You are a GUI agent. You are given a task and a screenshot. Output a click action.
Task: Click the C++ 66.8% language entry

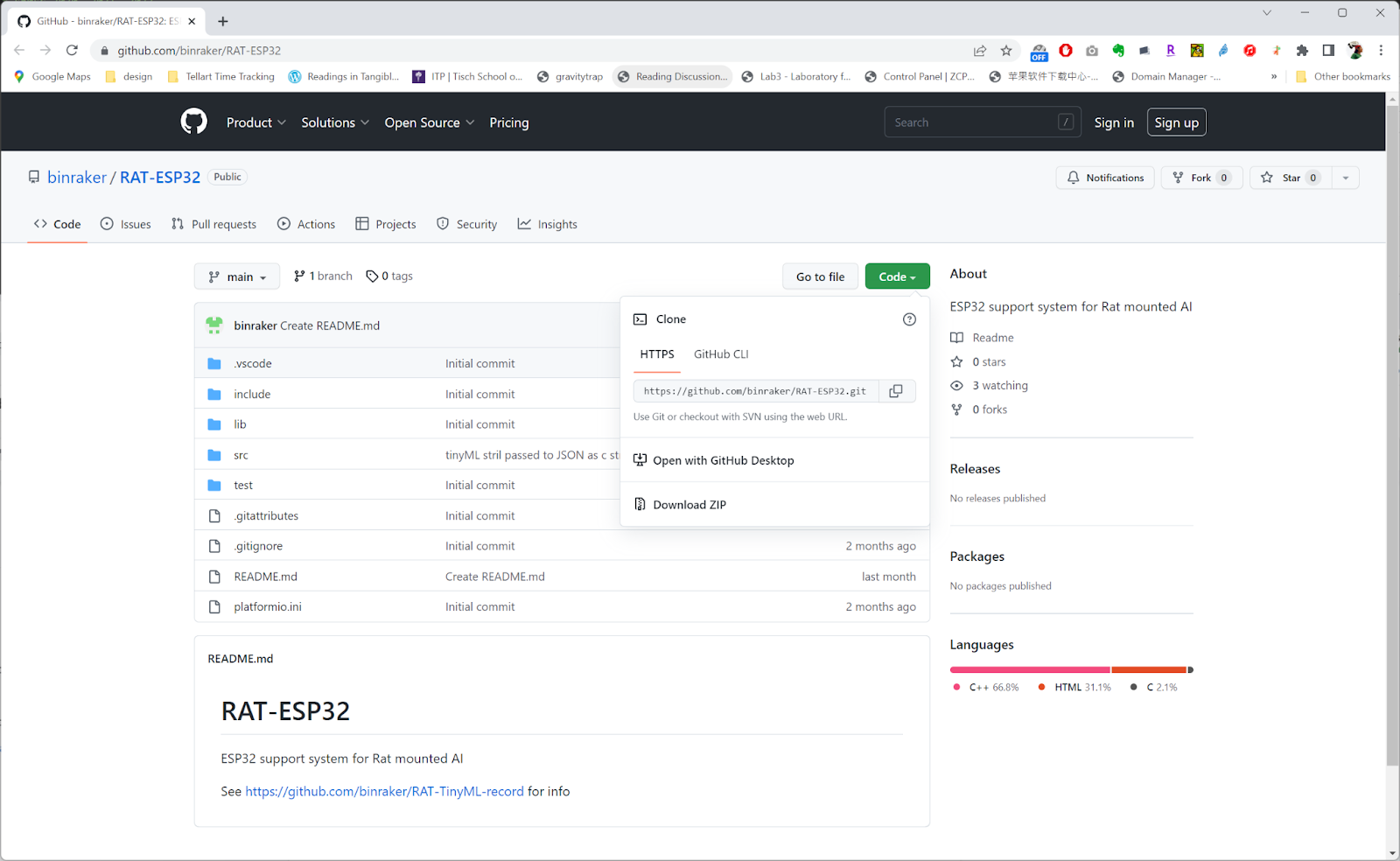click(986, 687)
